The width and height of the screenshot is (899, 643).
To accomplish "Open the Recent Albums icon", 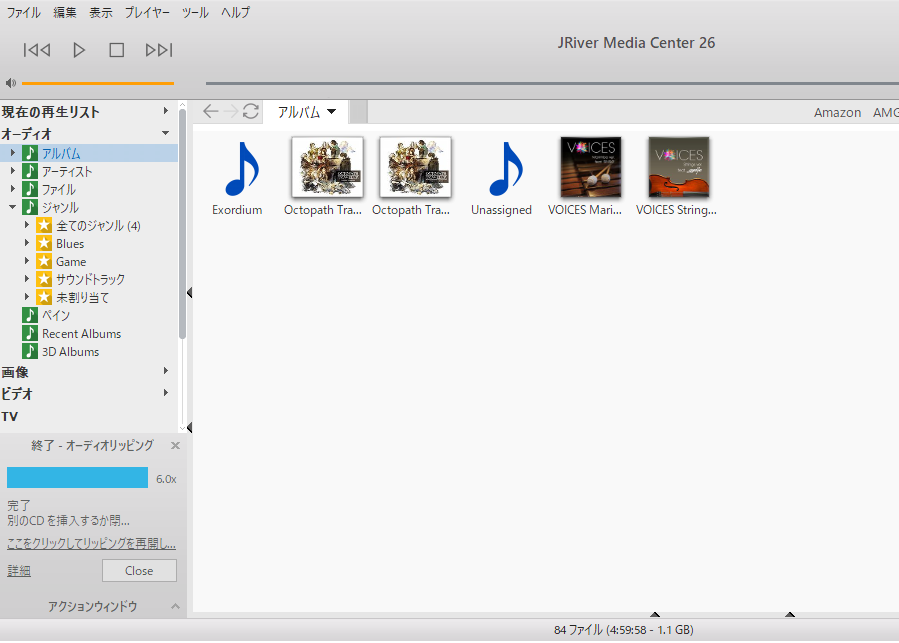I will 30,333.
